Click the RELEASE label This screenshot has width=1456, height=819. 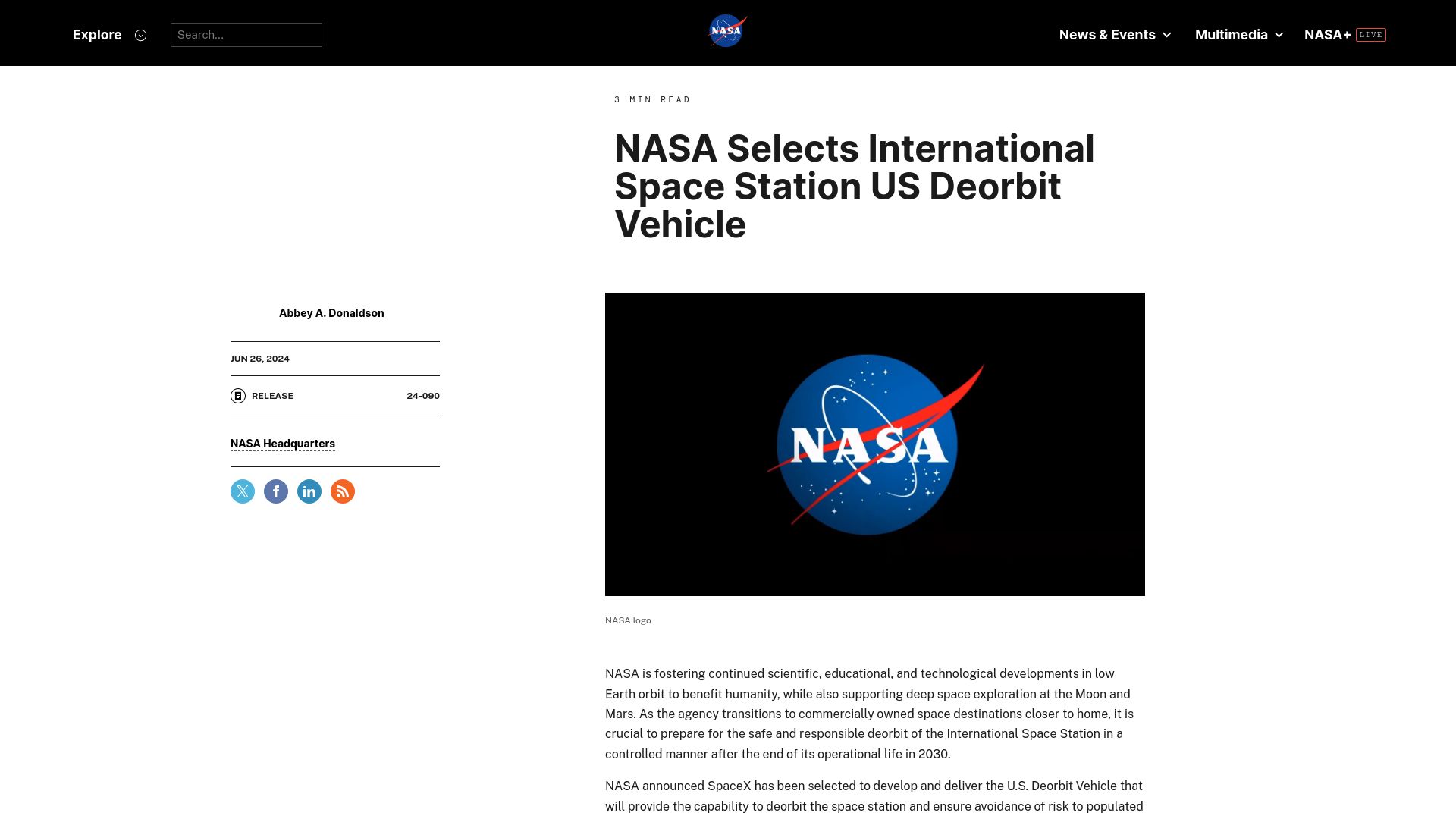click(272, 396)
